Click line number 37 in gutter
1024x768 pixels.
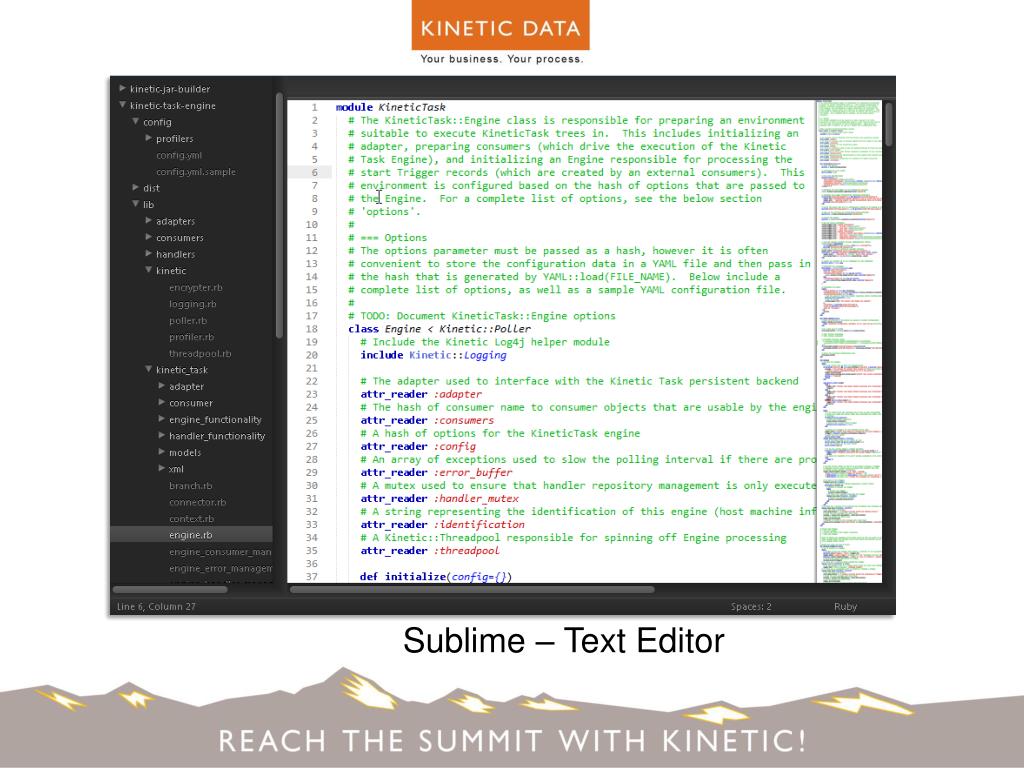click(312, 577)
